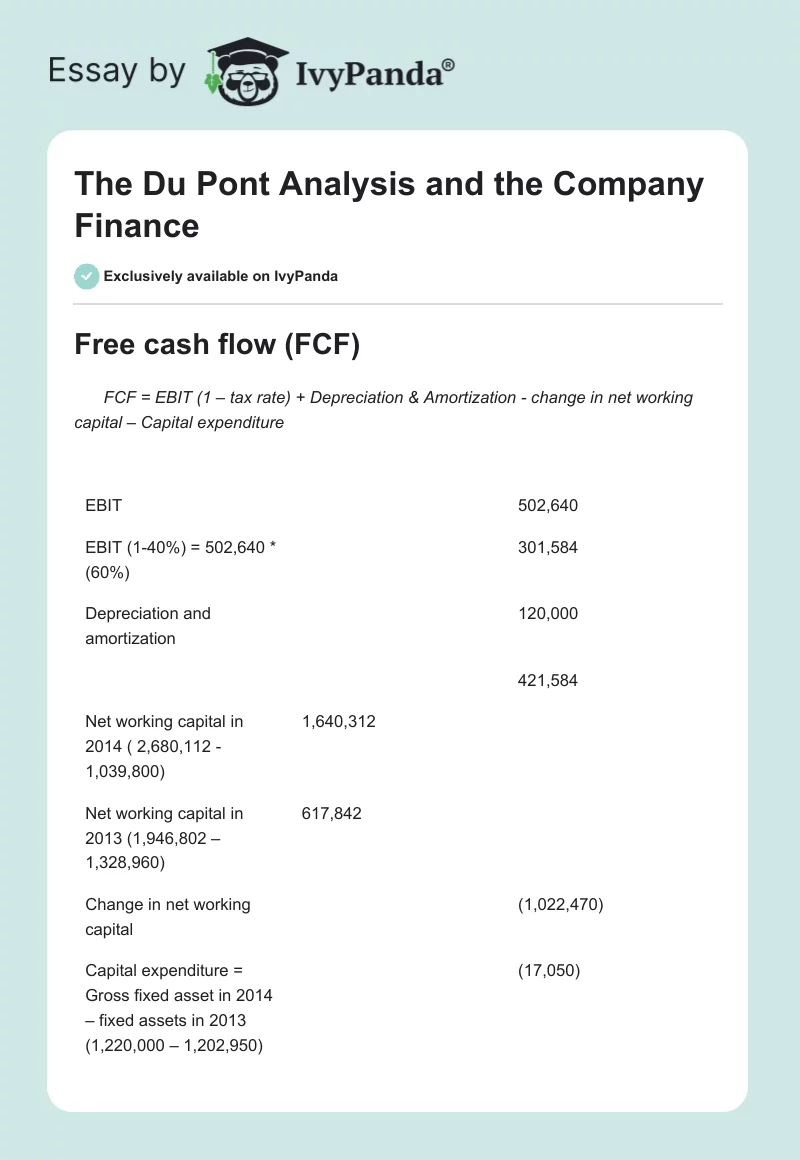Select the "Capital expenditure" row description

(x=179, y=1008)
